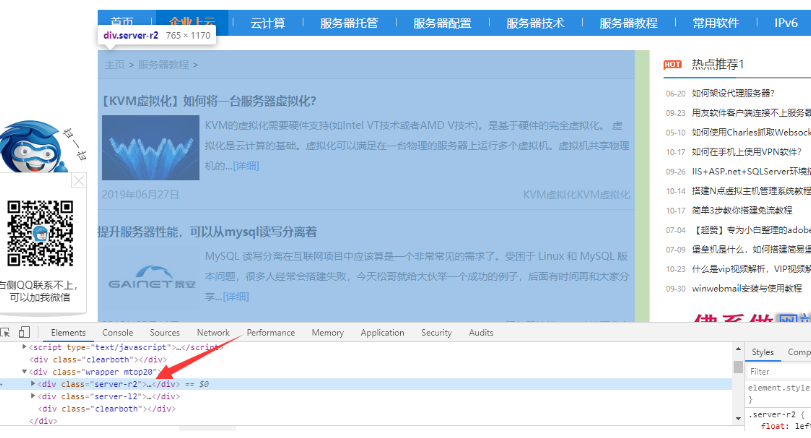
Task: Open 如何架设代理服务器 recommended link
Action: tap(732, 93)
